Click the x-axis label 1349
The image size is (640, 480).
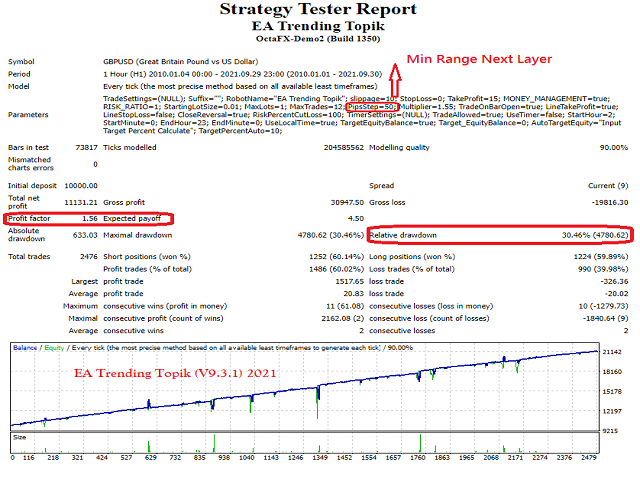point(320,458)
